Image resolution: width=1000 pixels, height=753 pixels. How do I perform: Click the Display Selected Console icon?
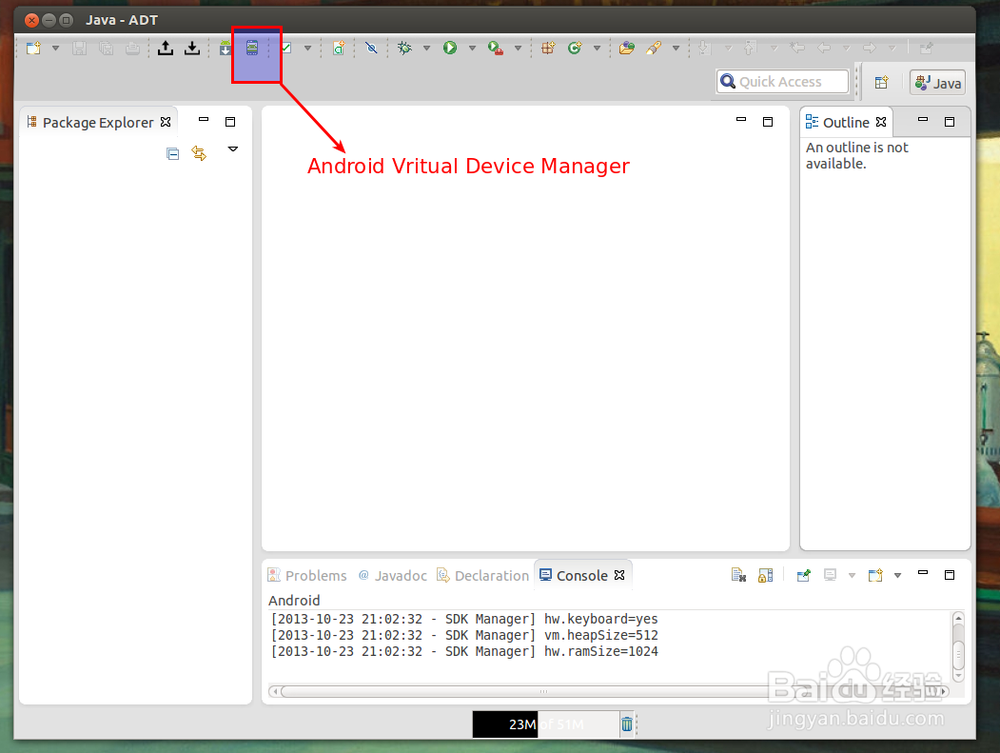830,575
